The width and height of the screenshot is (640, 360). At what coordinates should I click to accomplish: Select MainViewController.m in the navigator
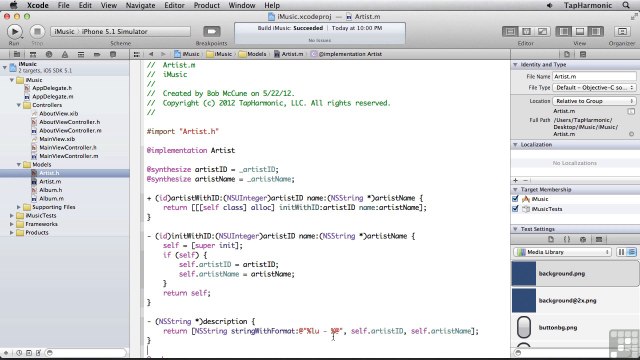pyautogui.click(x=69, y=156)
